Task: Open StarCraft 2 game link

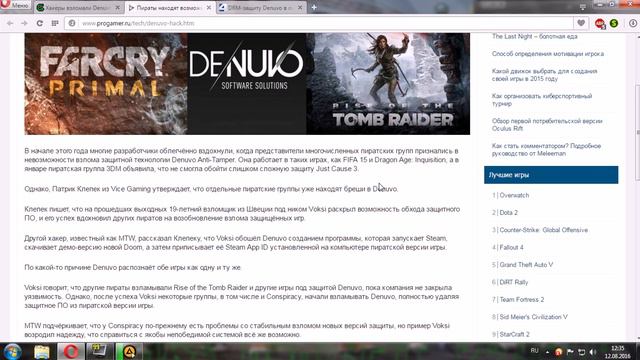Action: tap(514, 334)
